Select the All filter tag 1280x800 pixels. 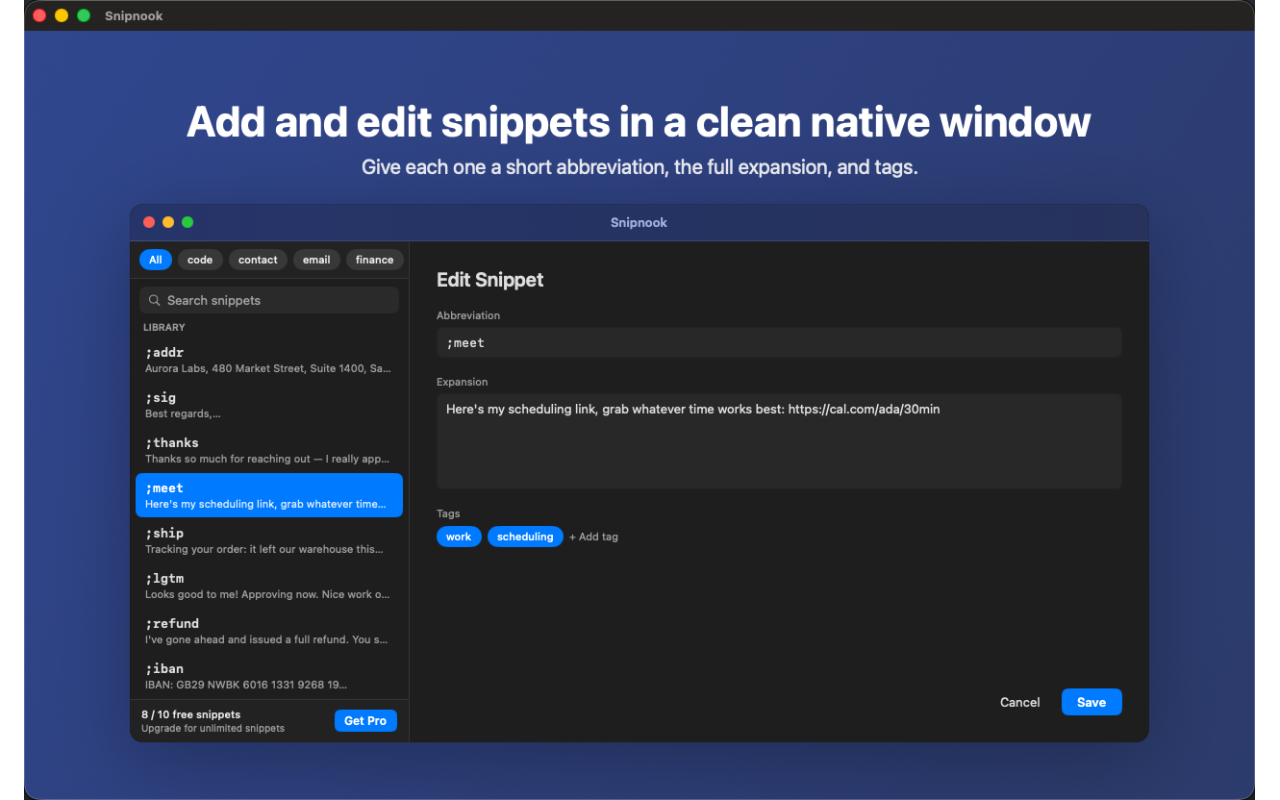(x=155, y=260)
